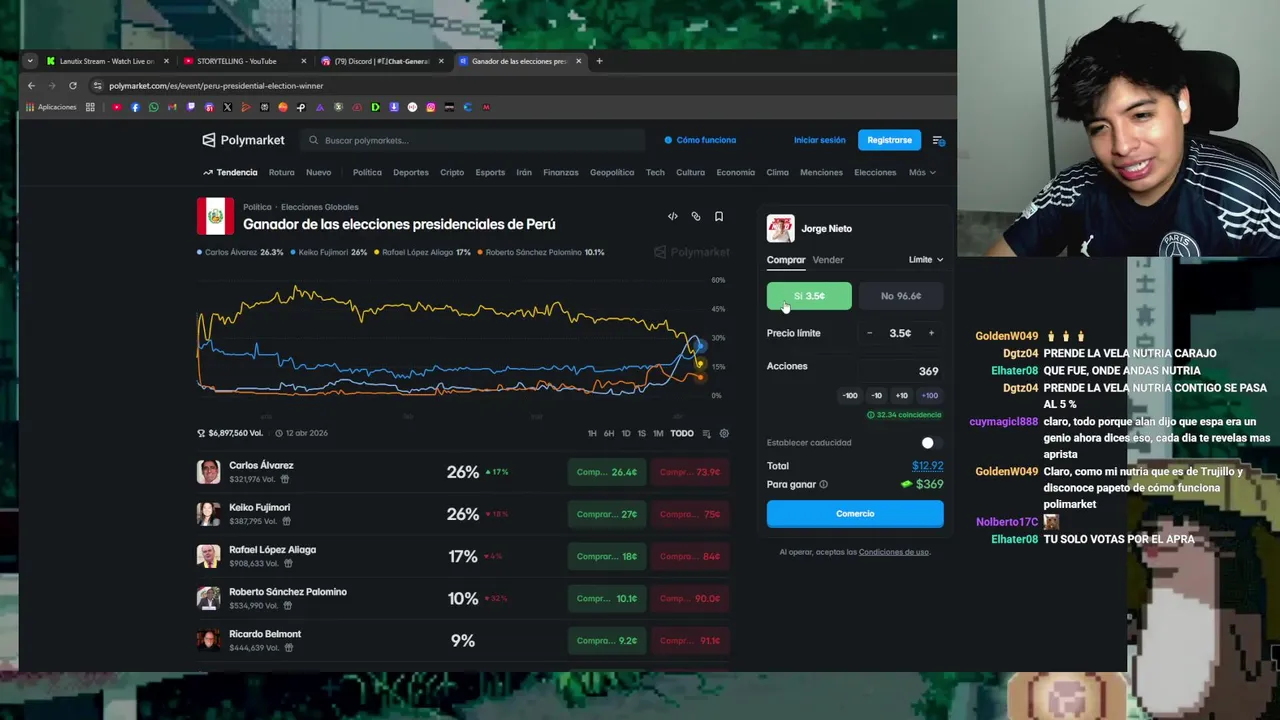Screen dimensions: 1280x720
Task: Click the gift icon under Keiko Fujimori
Action: coord(286,521)
